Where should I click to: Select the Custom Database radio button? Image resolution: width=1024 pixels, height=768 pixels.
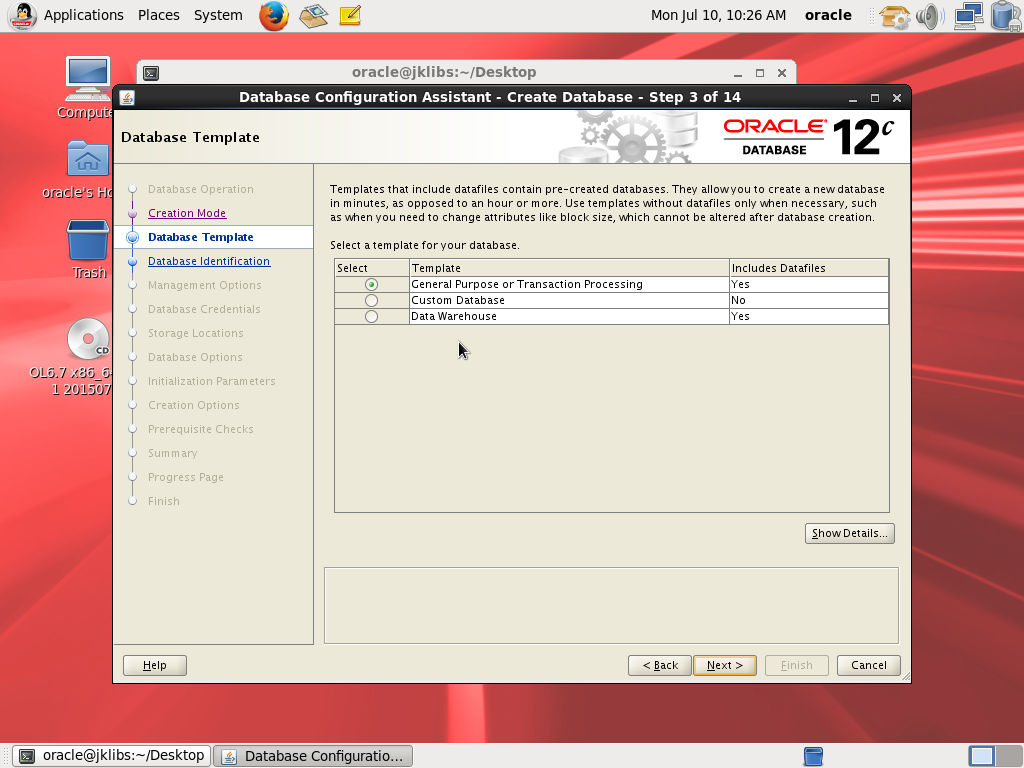click(x=371, y=301)
